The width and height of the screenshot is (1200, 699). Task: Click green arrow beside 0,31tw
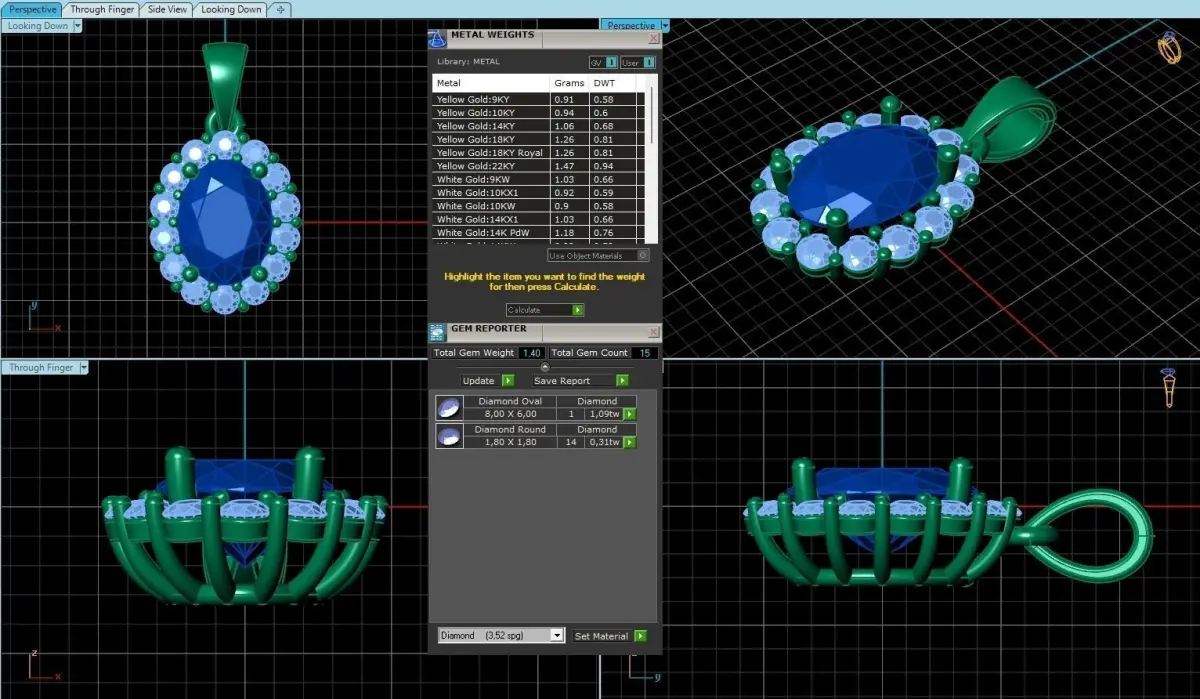click(630, 442)
